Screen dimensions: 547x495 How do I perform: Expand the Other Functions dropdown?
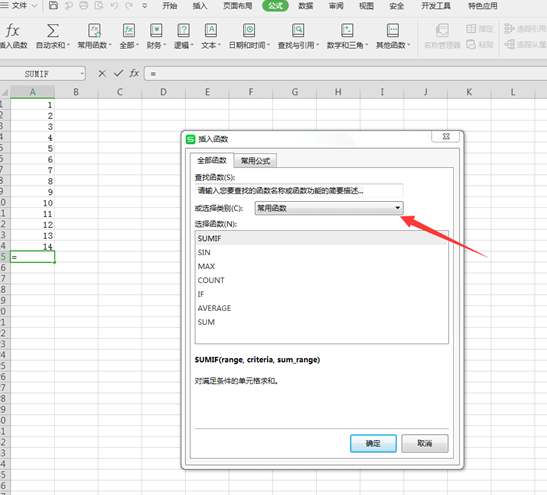(393, 36)
